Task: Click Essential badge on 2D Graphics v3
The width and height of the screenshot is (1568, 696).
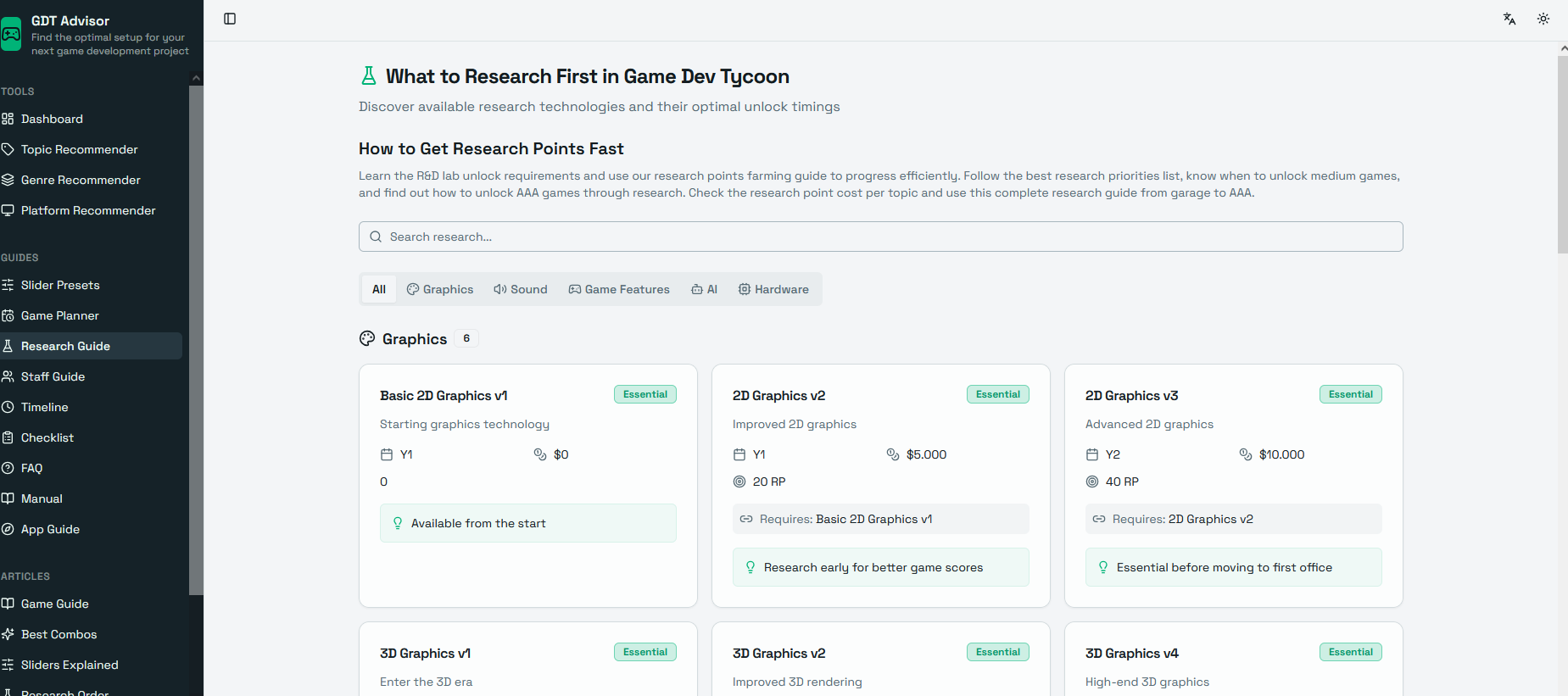Action: 1351,394
